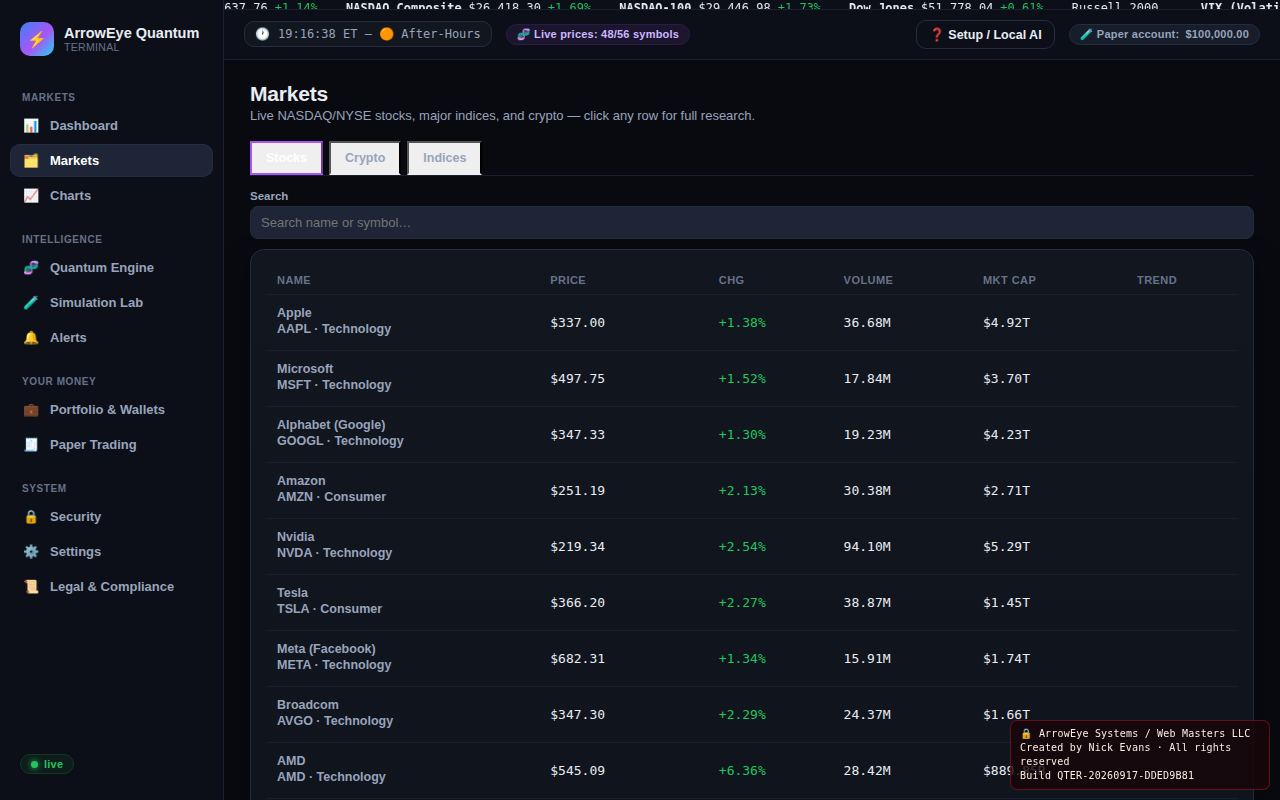
Task: Click the Paper account balance pill
Action: pos(1164,34)
